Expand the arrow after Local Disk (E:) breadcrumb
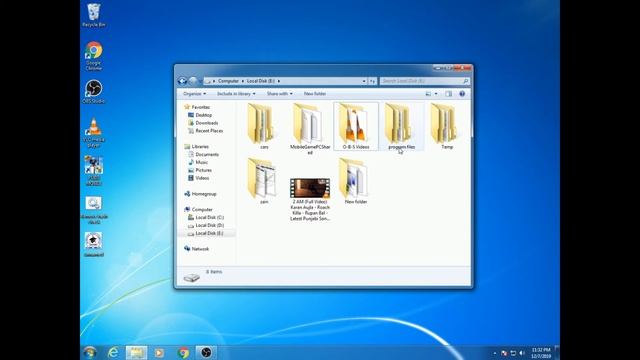 279,81
